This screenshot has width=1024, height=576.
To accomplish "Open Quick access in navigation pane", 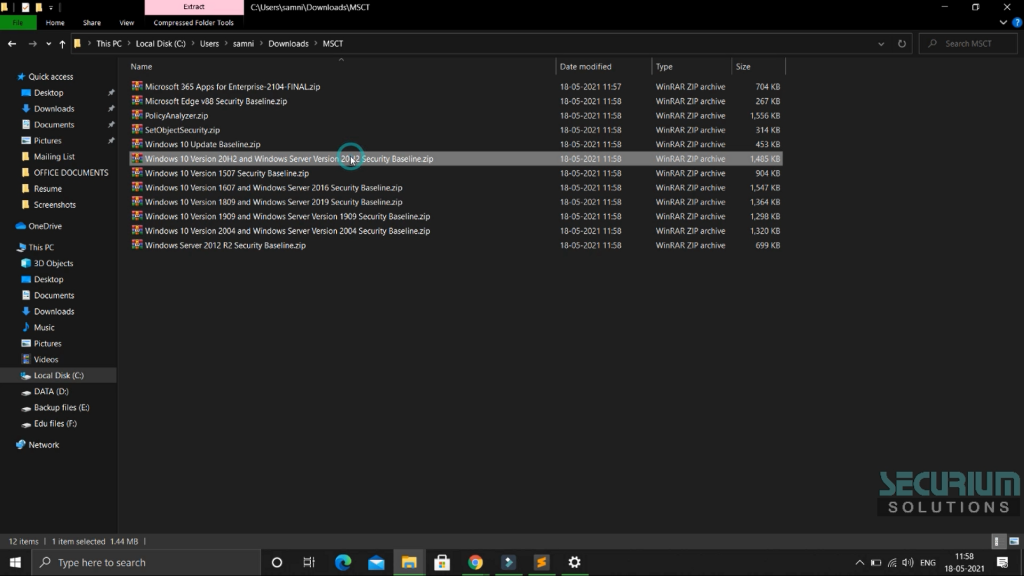I will (x=50, y=77).
